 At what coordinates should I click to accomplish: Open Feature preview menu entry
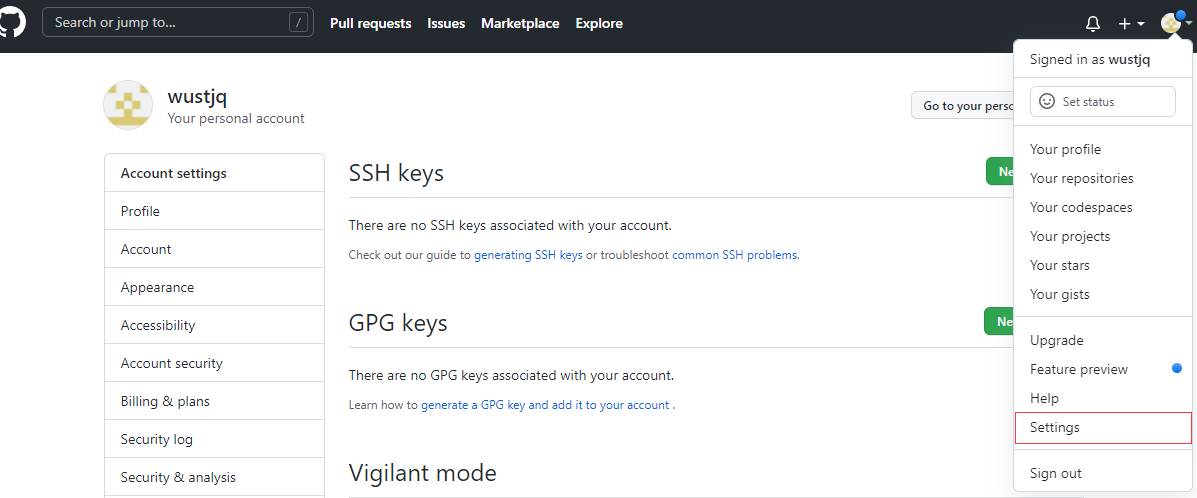(1079, 369)
